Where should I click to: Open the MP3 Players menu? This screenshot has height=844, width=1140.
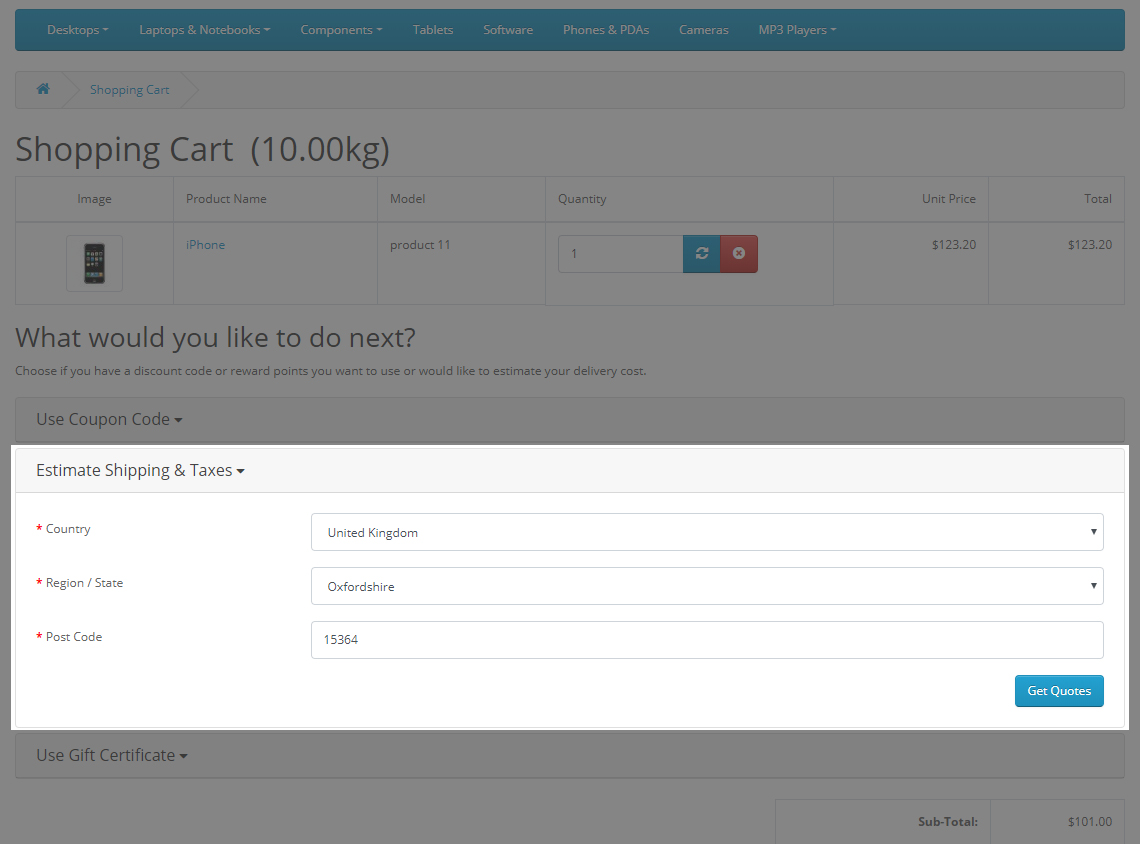click(x=797, y=30)
